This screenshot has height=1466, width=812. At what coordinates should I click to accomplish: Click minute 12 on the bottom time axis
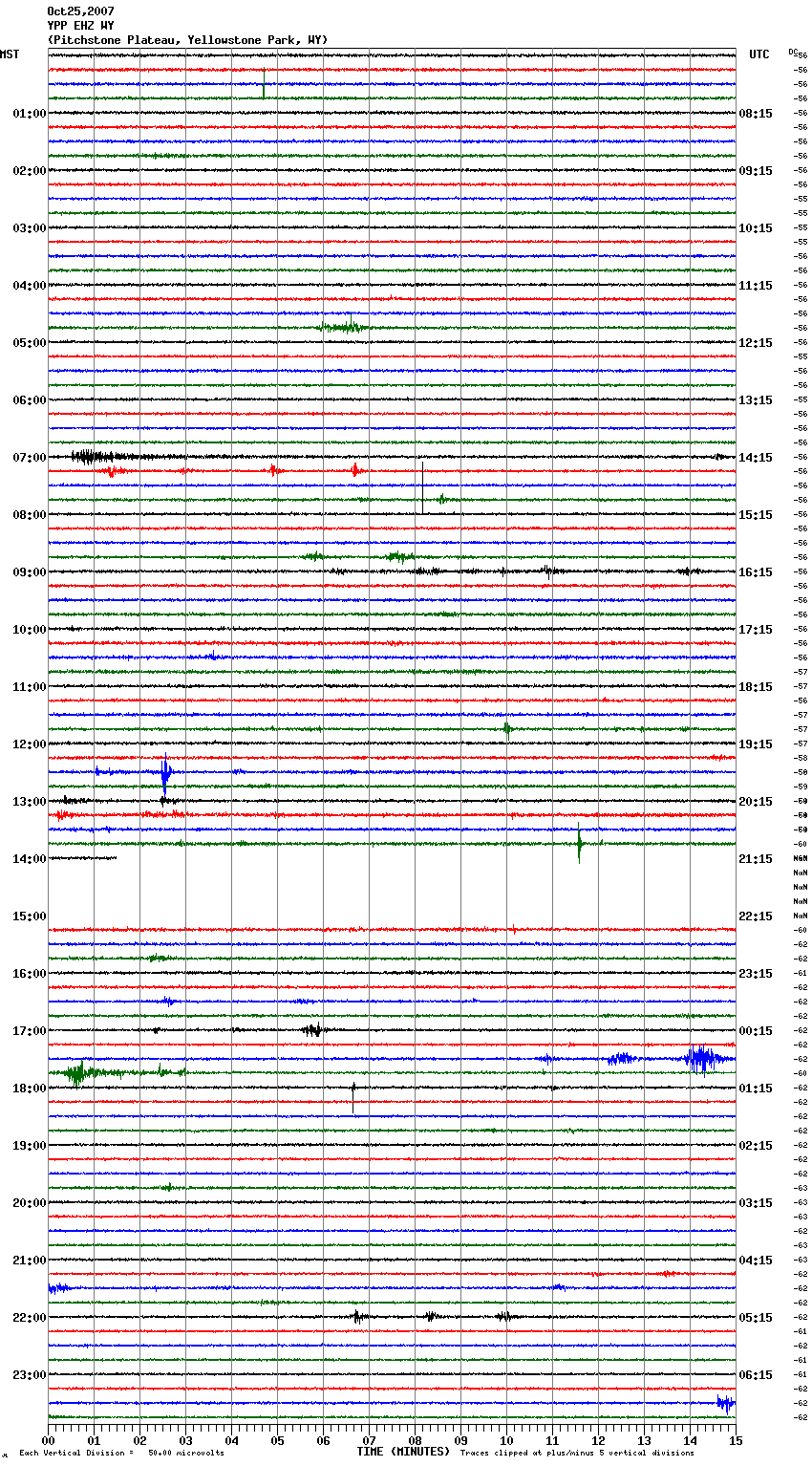pos(598,1440)
